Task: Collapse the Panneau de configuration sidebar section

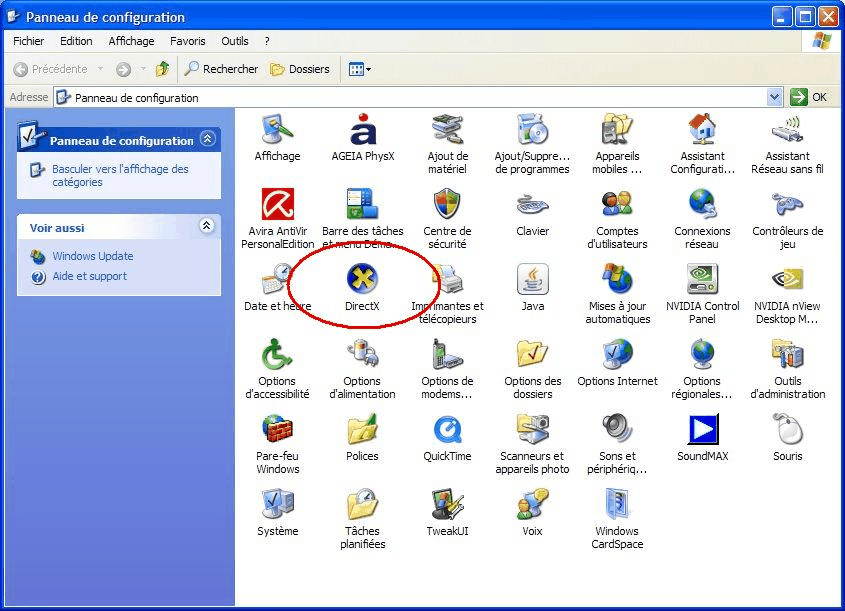Action: click(x=207, y=138)
